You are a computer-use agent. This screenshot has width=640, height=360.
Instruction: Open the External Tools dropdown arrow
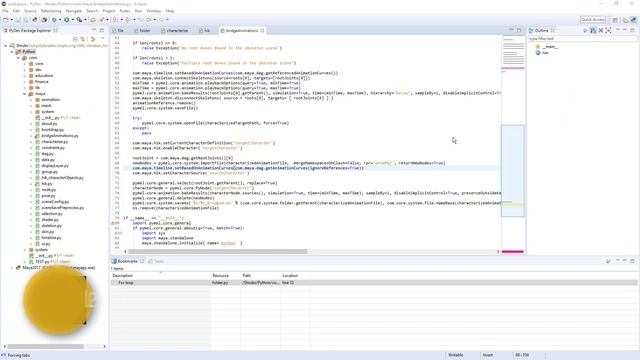pyautogui.click(x=85, y=20)
